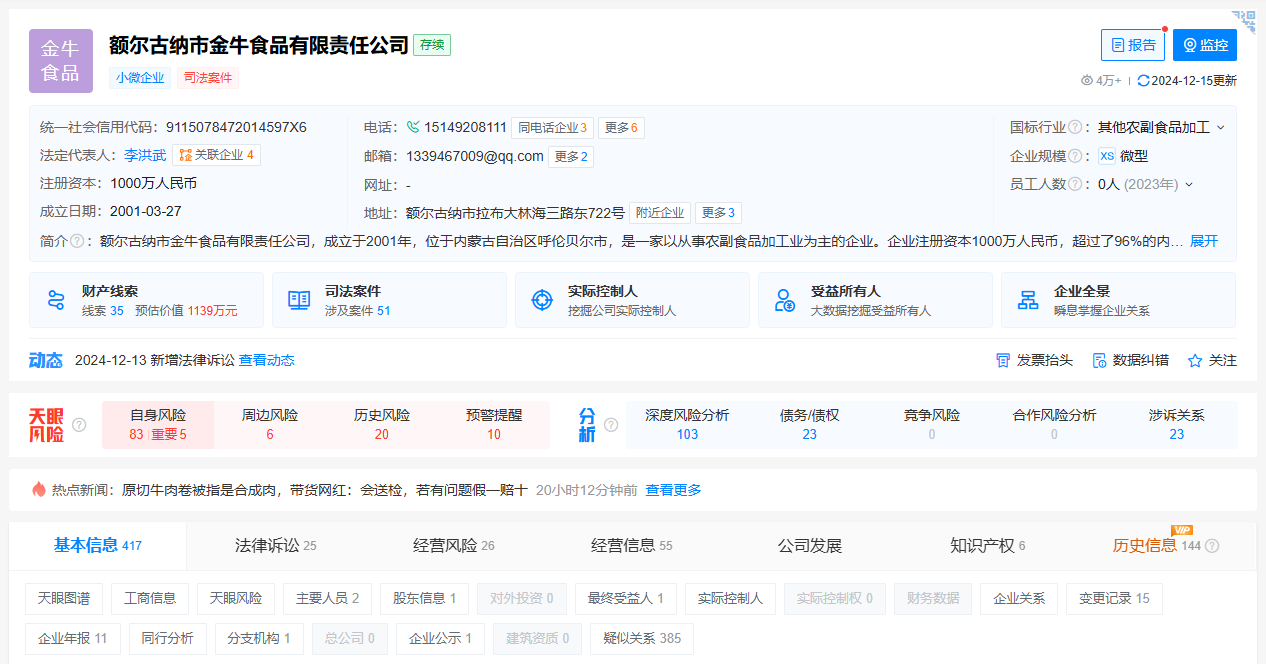Viewport: 1266px width, 664px height.
Task: Open the 财产线索 panel icon
Action: (56, 299)
